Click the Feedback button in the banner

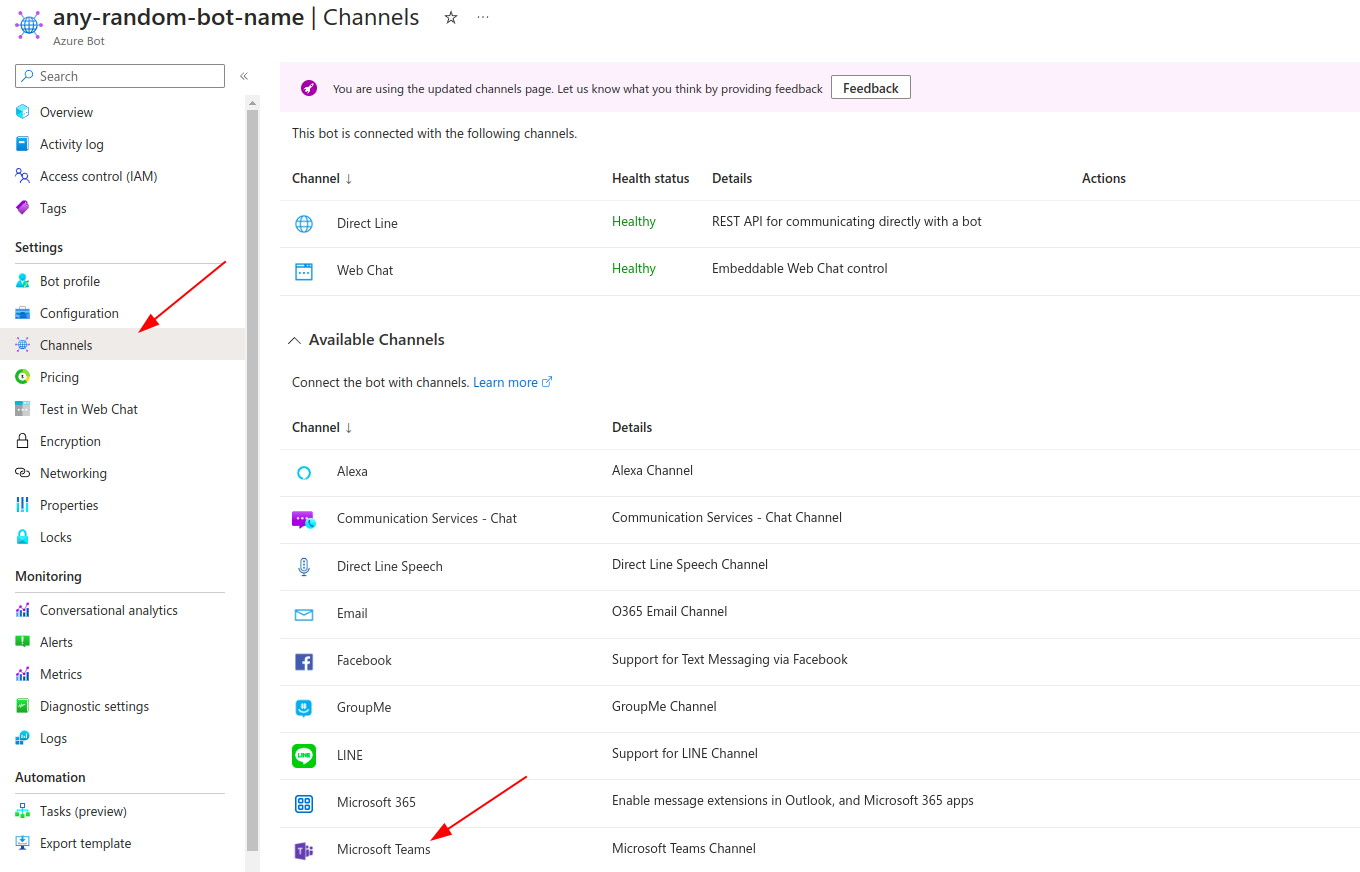coord(870,88)
